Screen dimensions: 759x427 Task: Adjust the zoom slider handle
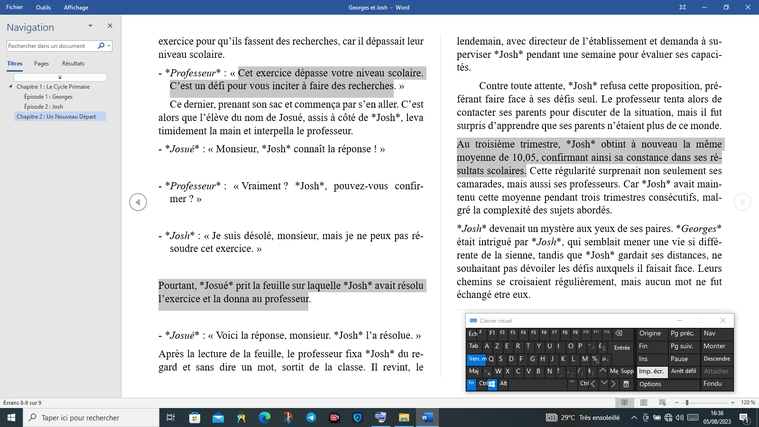pyautogui.click(x=687, y=403)
